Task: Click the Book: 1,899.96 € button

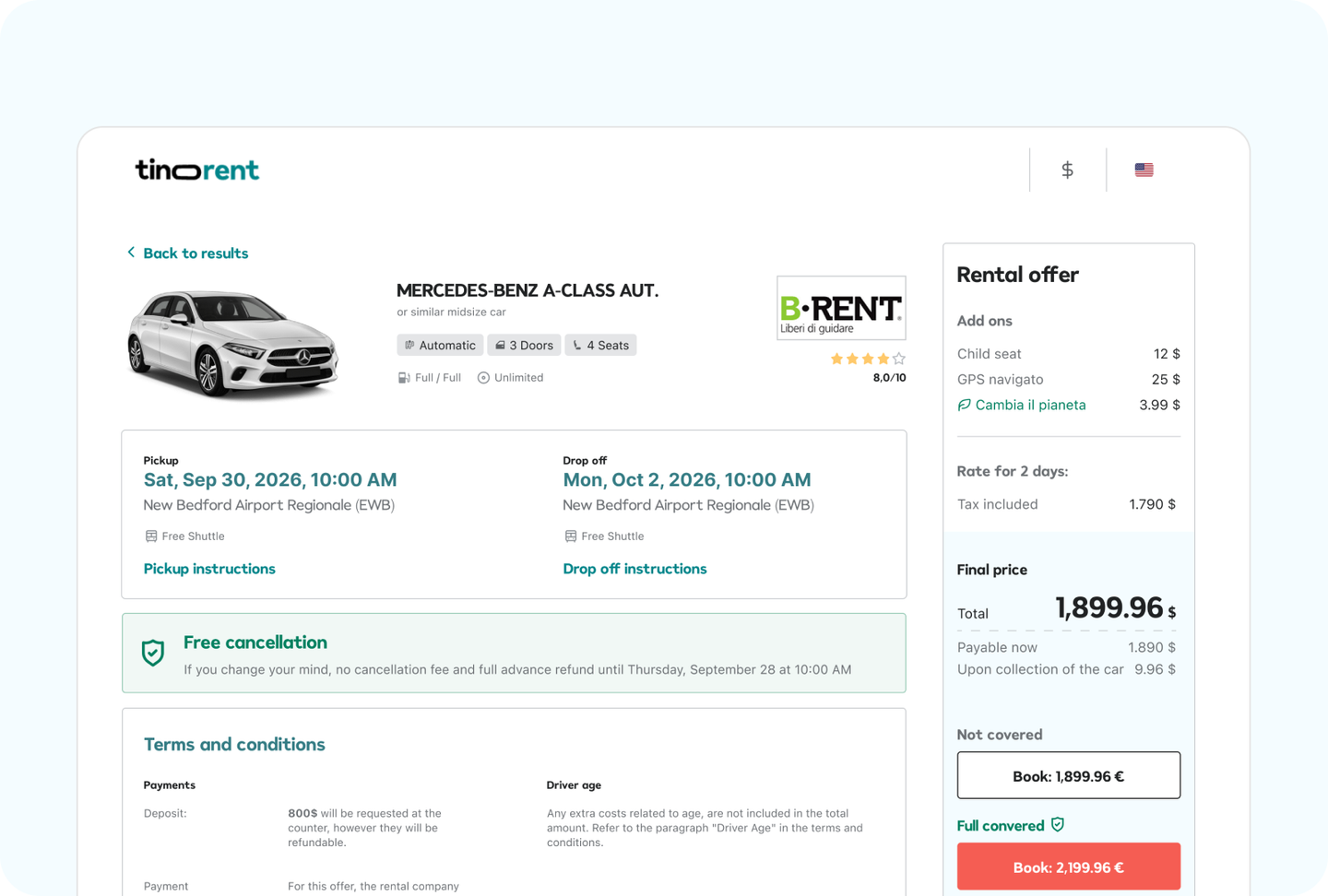Action: [x=1068, y=775]
